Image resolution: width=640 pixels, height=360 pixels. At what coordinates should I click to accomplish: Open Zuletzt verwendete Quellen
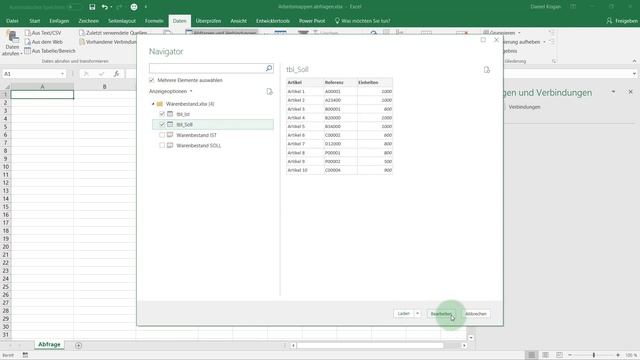[x=113, y=33]
